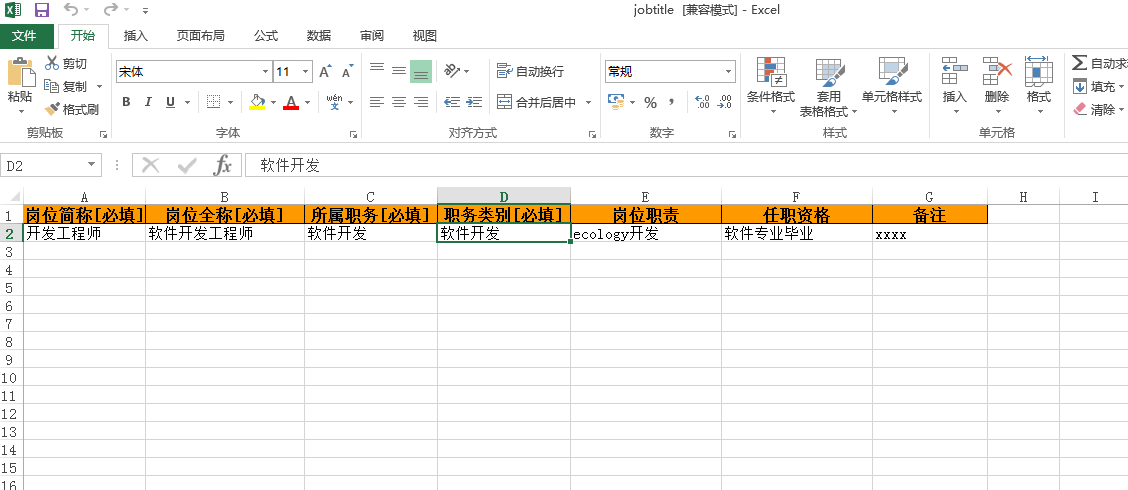Open the font name 宋体 dropdown

click(x=265, y=72)
